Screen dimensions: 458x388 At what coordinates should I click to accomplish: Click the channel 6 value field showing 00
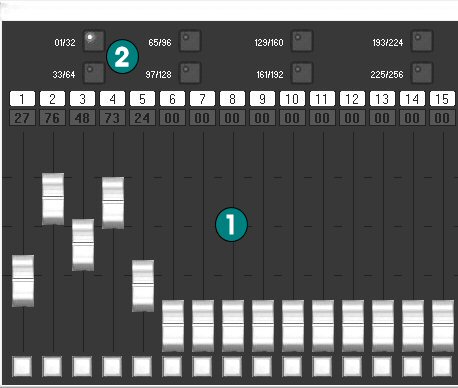(172, 118)
